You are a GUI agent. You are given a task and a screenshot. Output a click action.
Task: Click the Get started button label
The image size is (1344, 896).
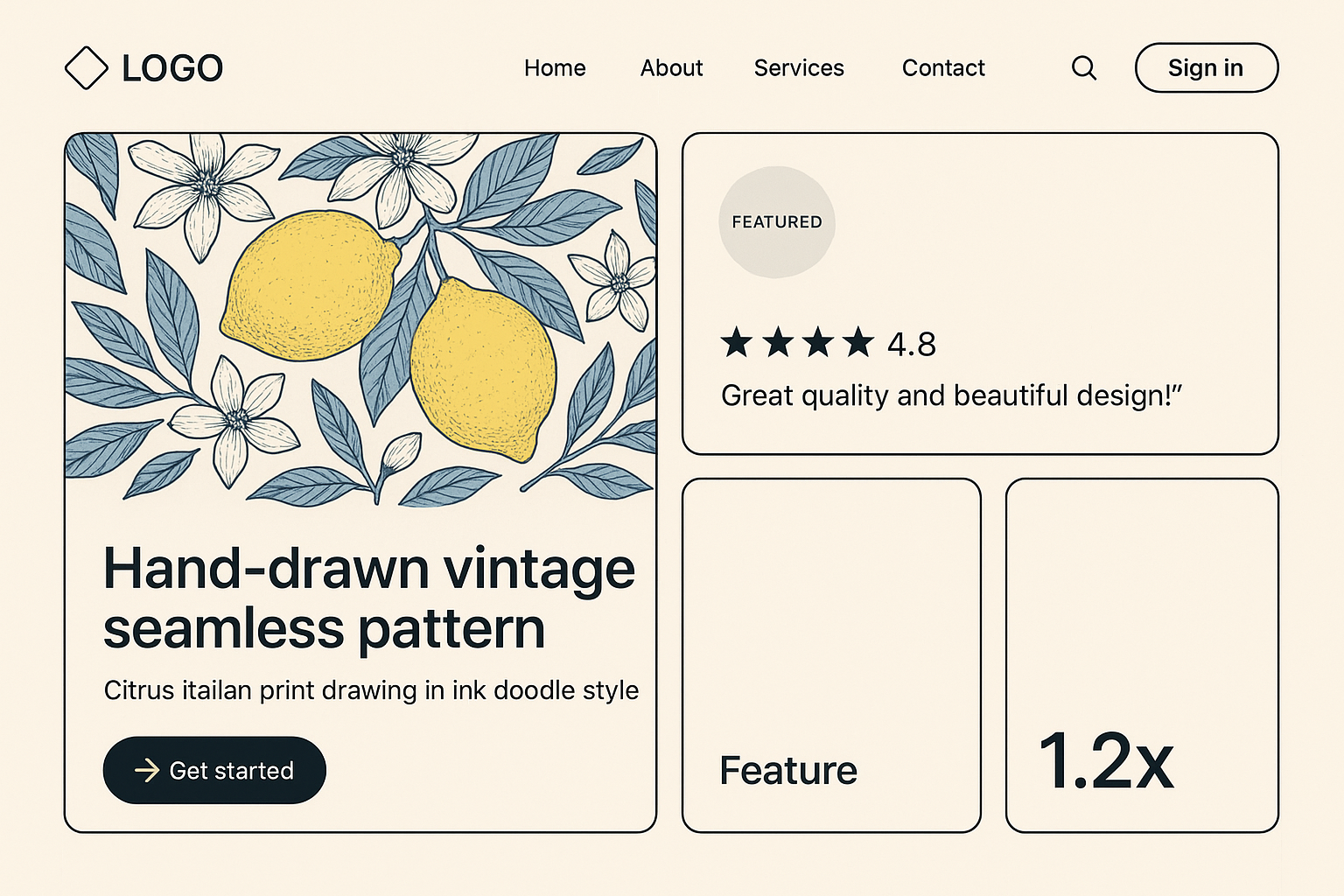point(232,771)
